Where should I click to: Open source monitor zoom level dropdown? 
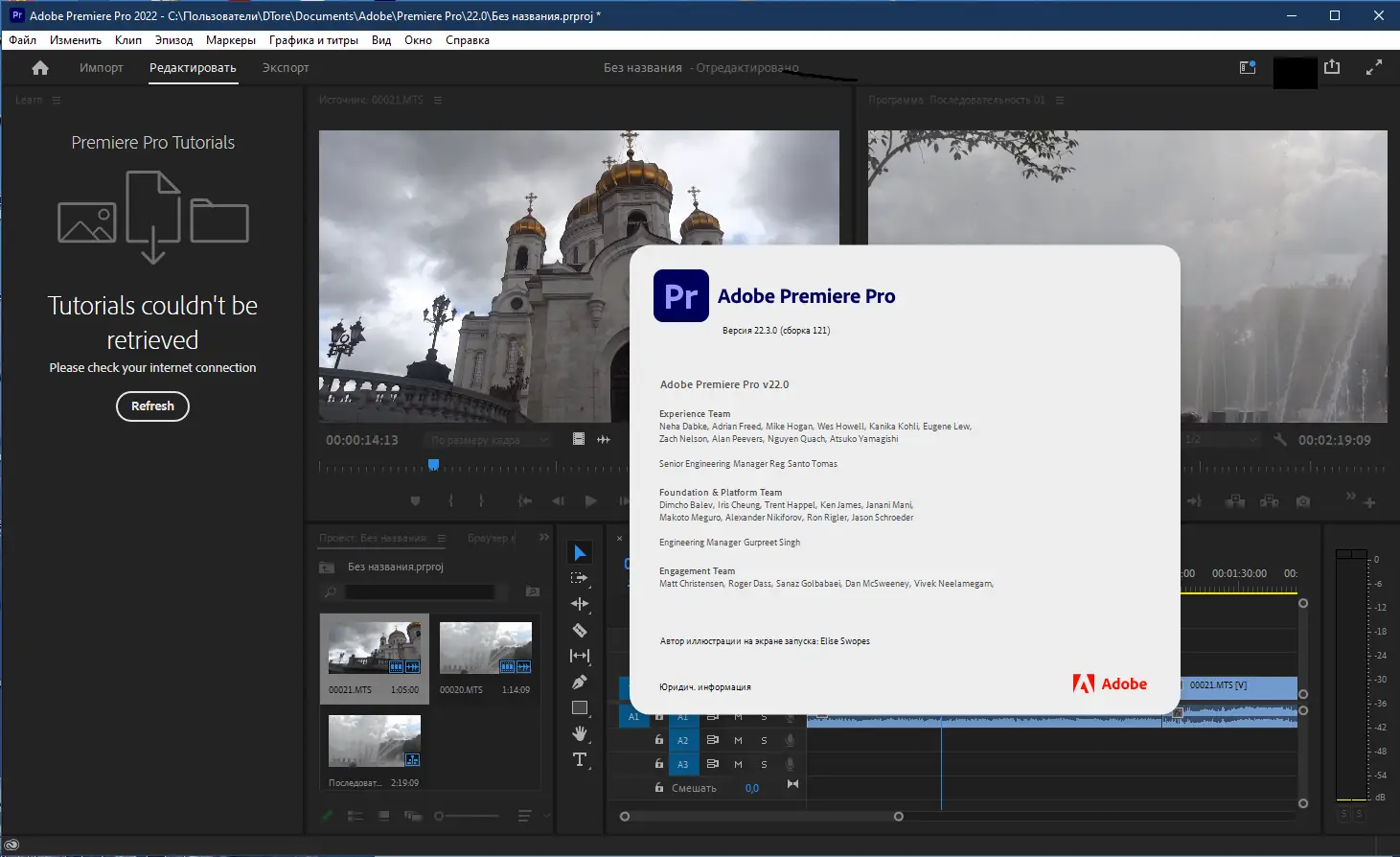tap(488, 440)
